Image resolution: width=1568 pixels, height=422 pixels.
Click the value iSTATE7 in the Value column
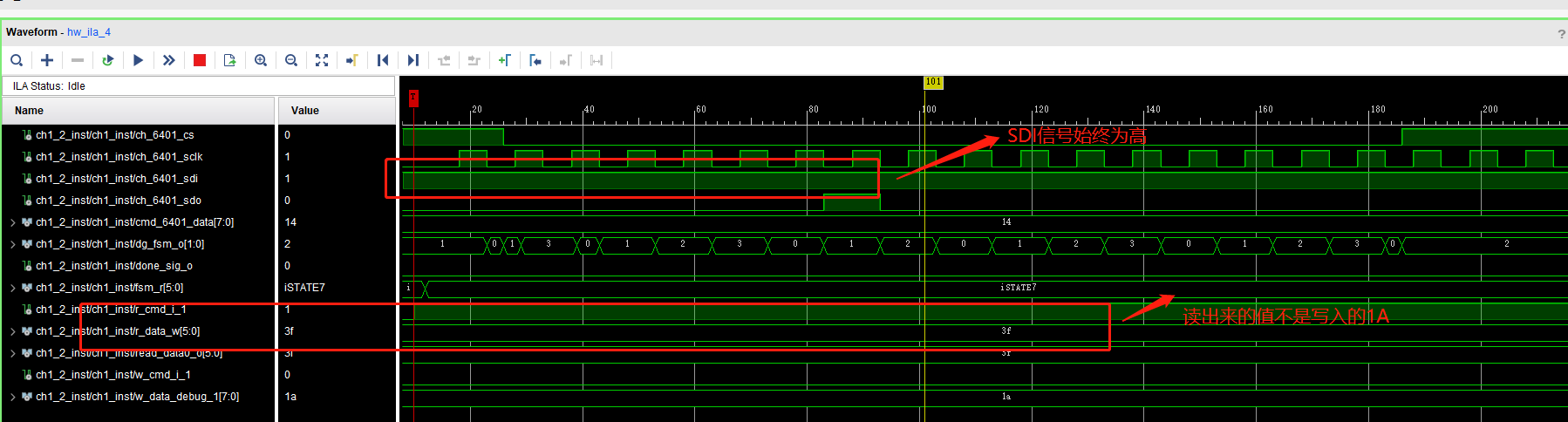pos(304,288)
